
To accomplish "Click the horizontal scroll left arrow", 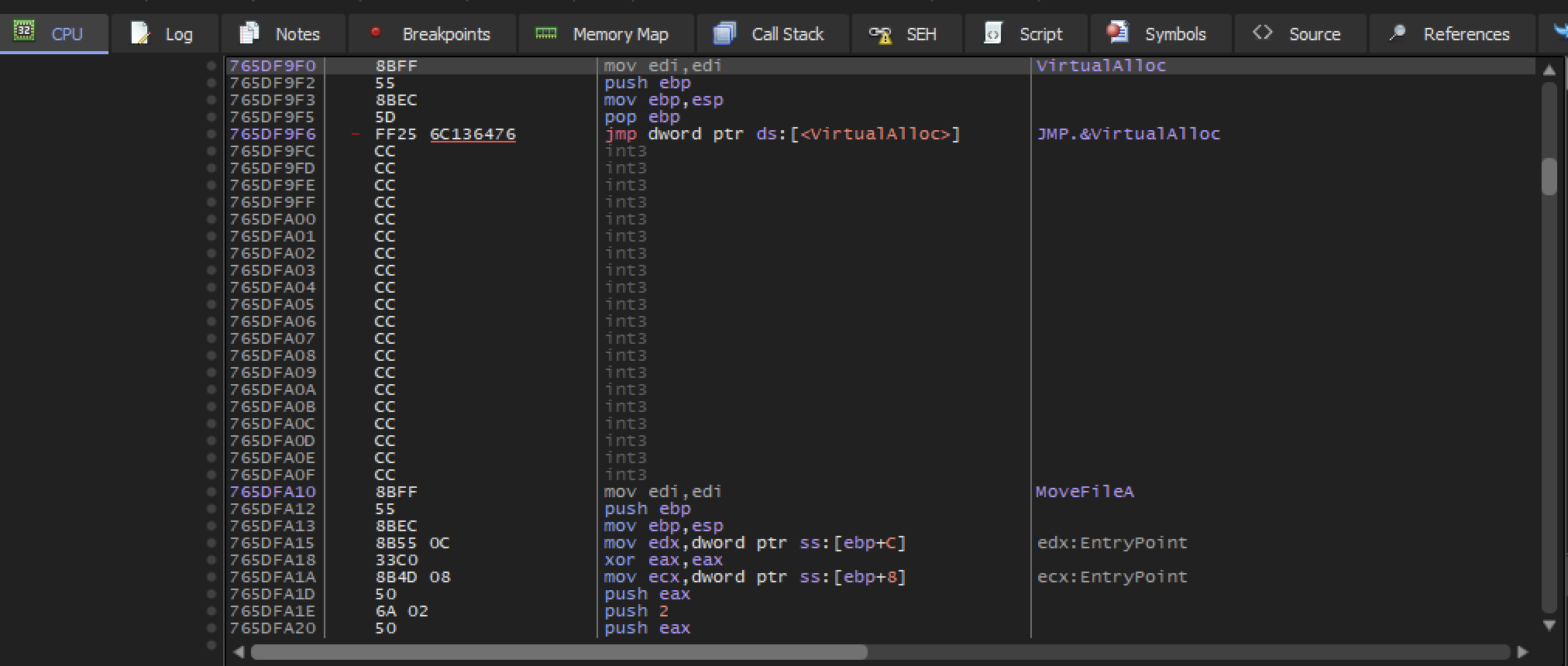I will point(239,651).
